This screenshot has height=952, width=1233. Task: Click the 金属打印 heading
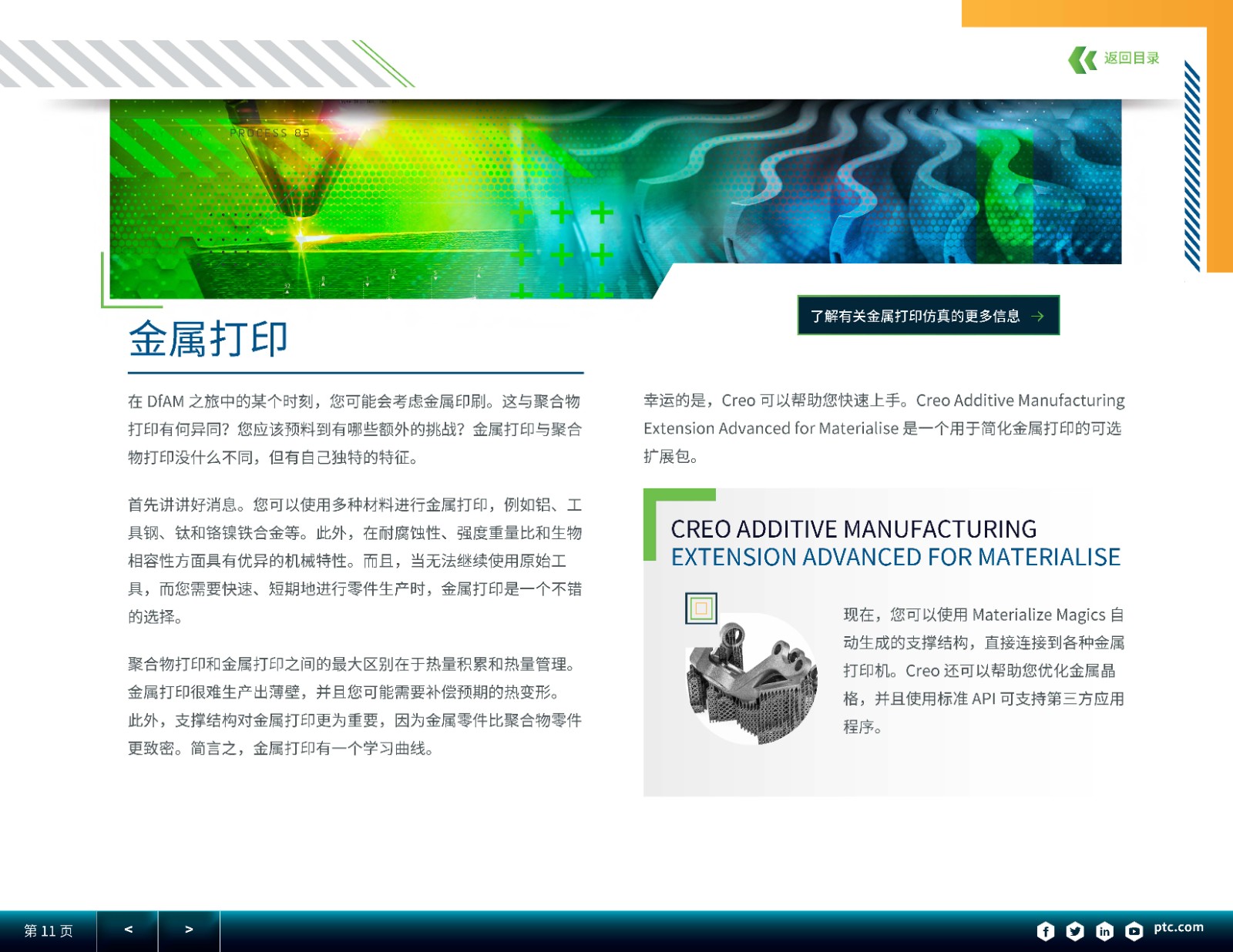coord(208,339)
